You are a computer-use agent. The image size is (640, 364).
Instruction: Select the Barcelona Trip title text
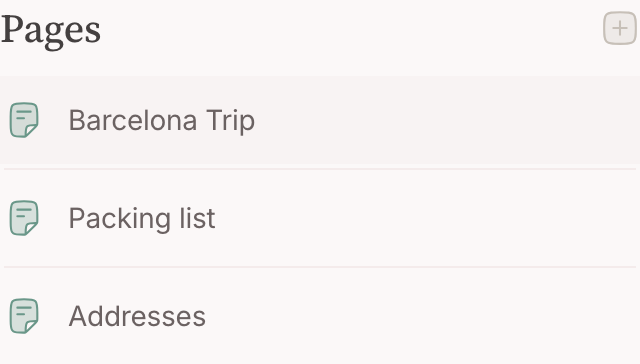pyautogui.click(x=162, y=121)
